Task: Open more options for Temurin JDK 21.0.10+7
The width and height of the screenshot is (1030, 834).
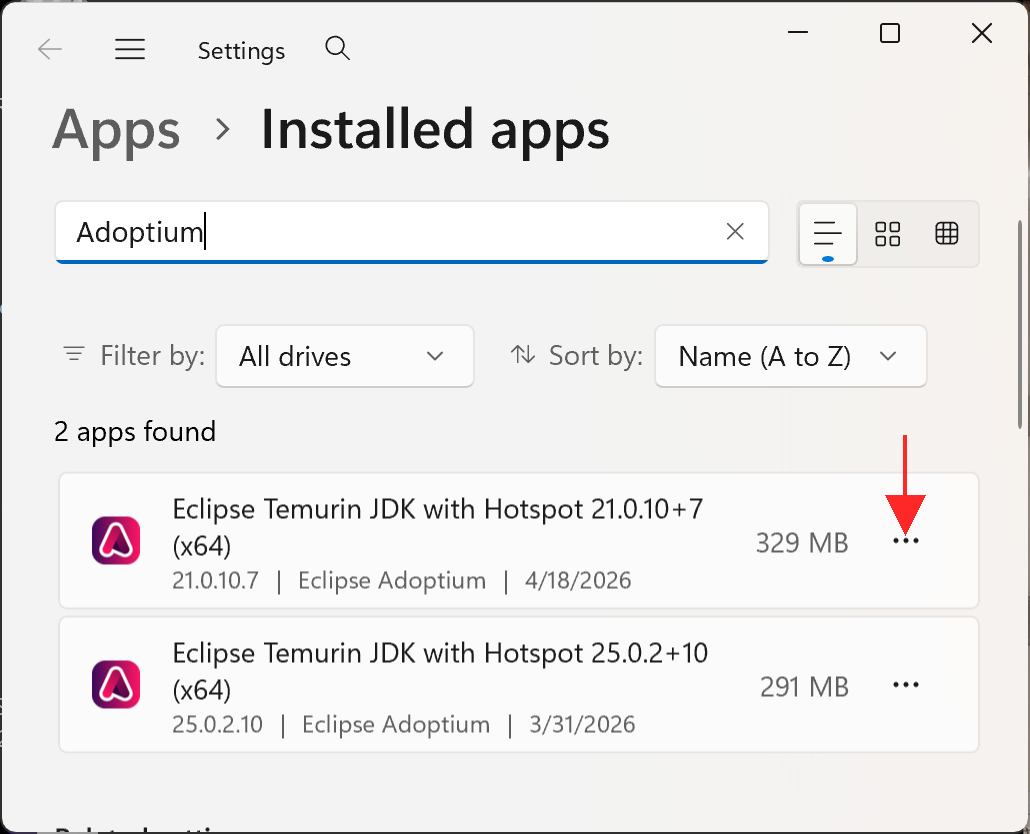Action: point(906,540)
